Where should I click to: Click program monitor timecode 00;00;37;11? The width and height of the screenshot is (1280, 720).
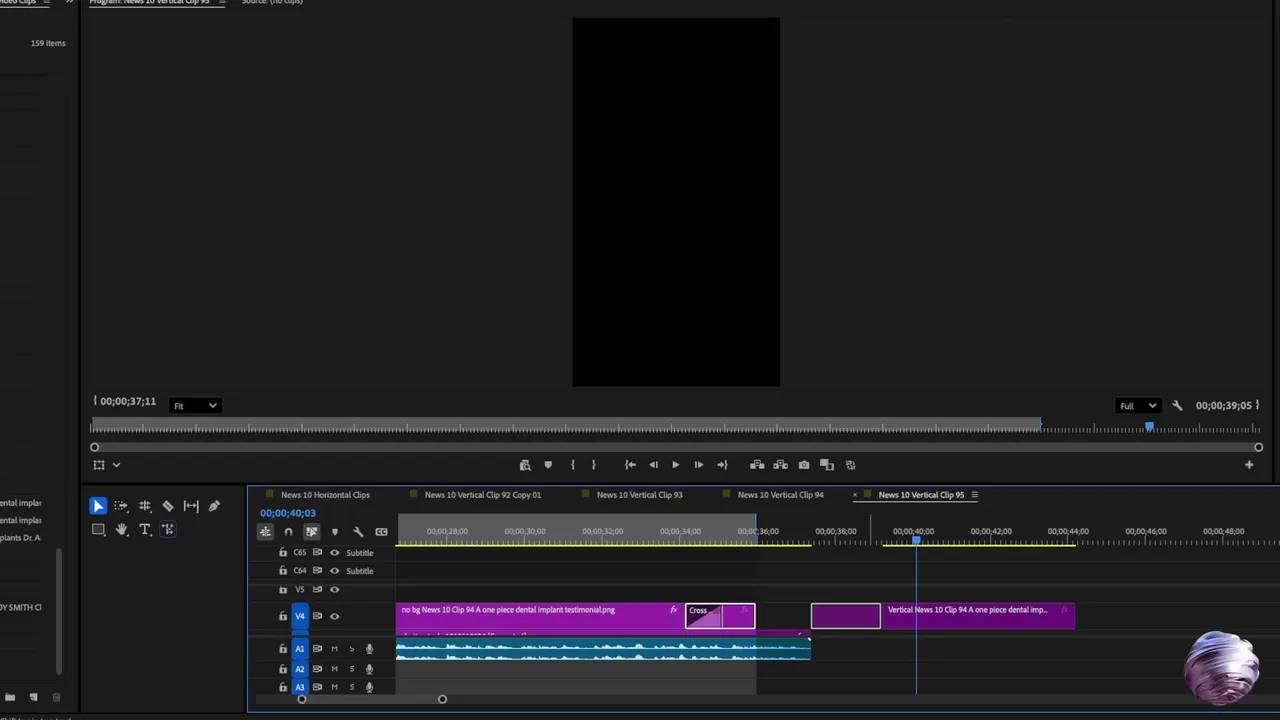pos(128,401)
